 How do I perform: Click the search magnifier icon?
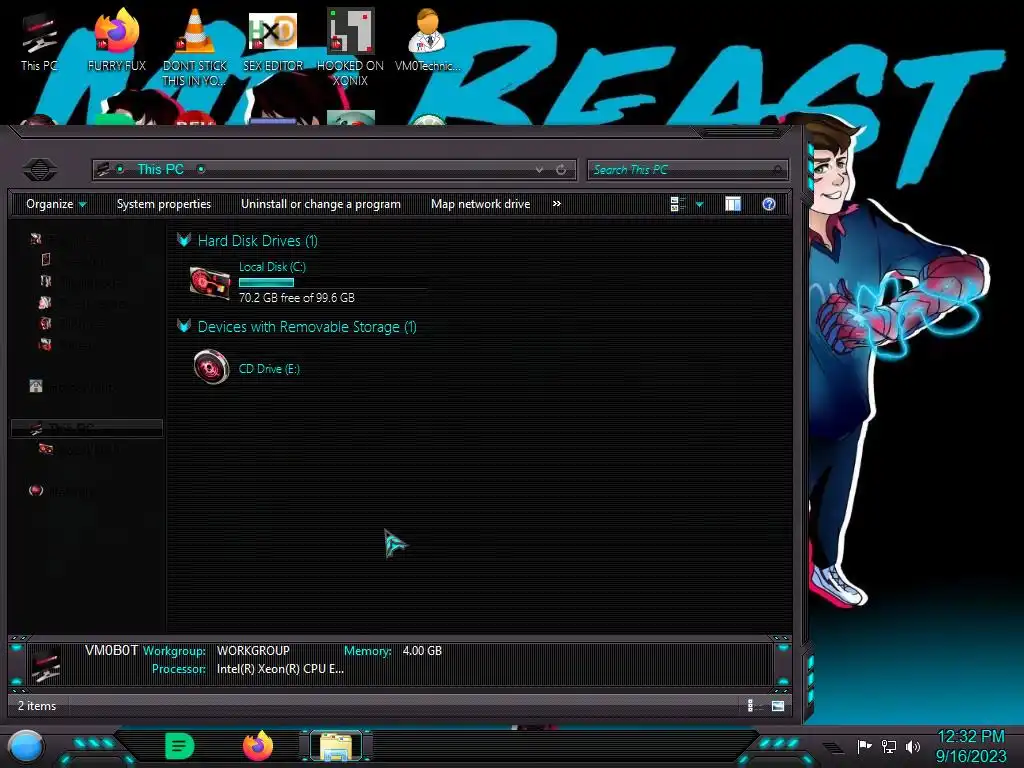pos(778,170)
